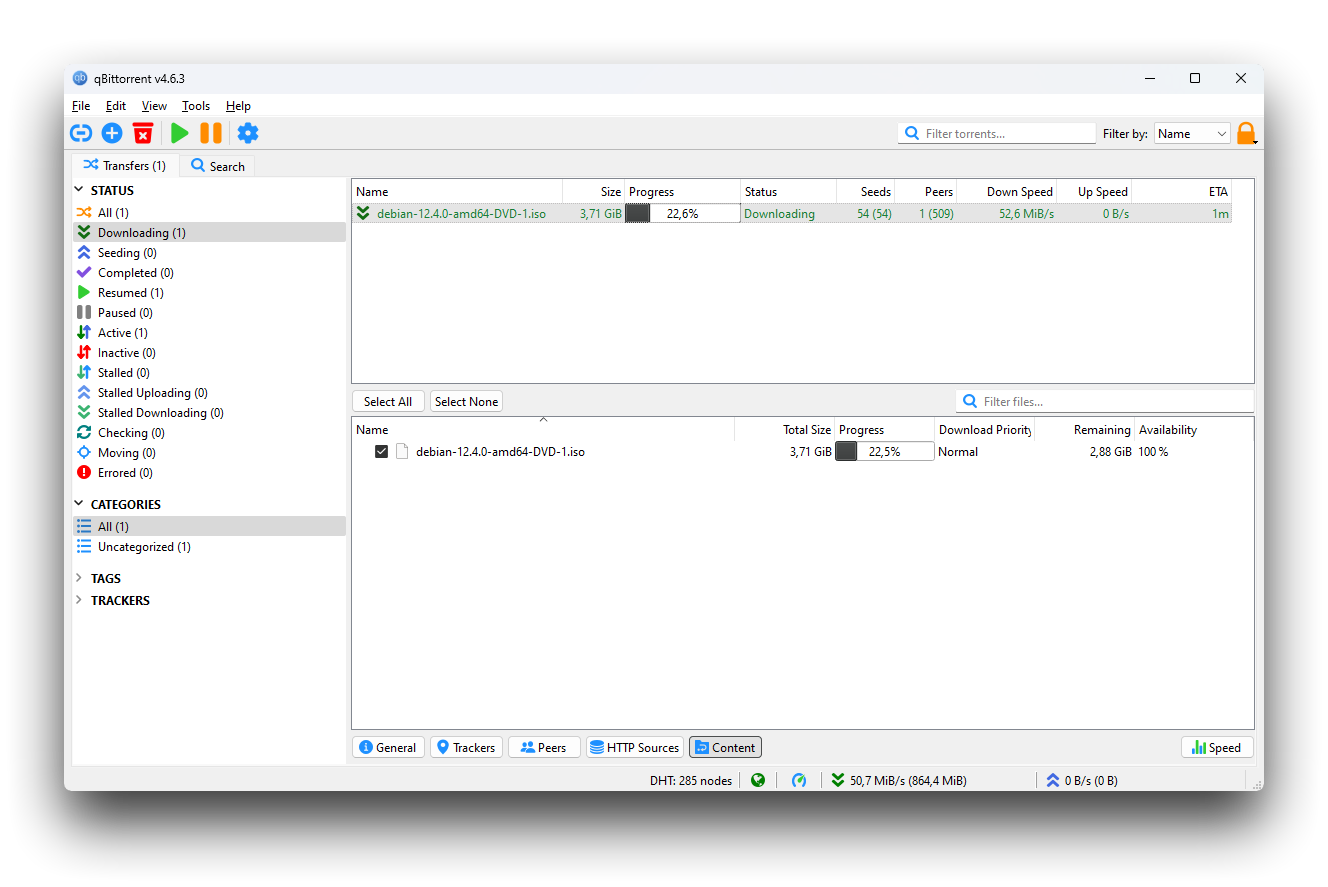Expand the TAGS section
The image size is (1328, 887).
pyautogui.click(x=79, y=578)
